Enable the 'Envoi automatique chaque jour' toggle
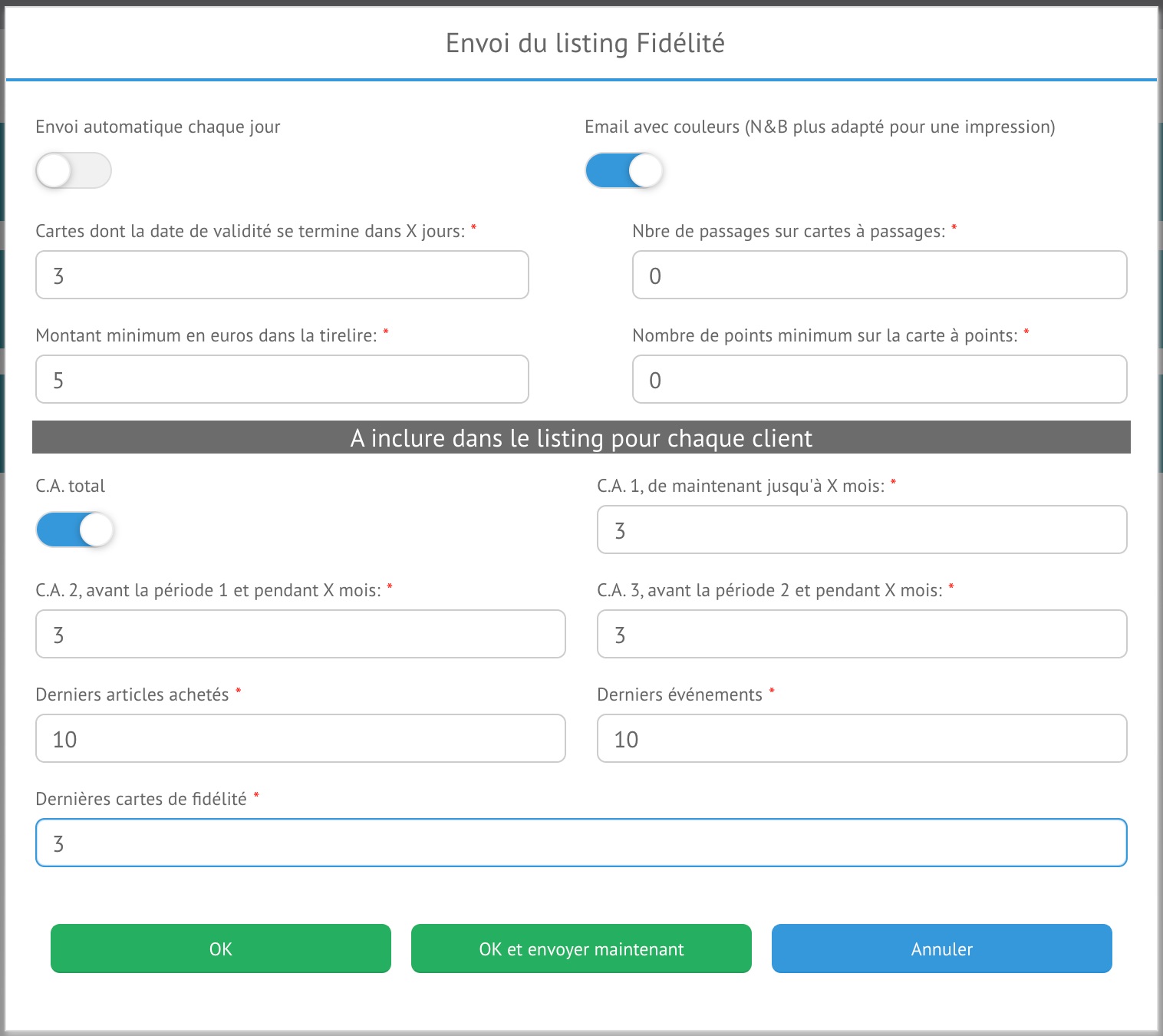This screenshot has height=1036, width=1163. (74, 170)
